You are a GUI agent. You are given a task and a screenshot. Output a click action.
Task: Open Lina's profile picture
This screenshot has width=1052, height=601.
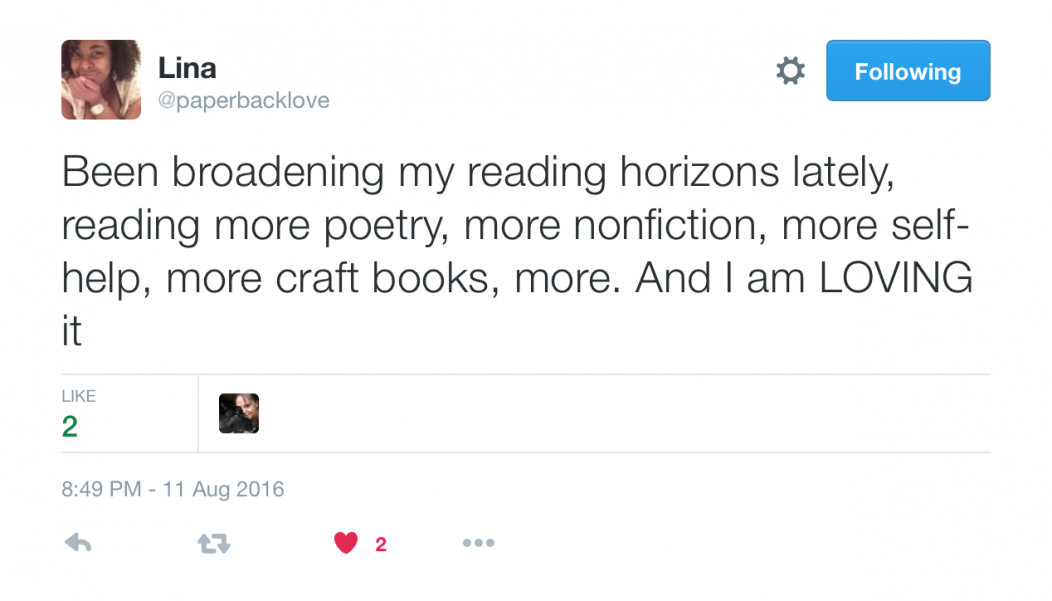tap(101, 80)
